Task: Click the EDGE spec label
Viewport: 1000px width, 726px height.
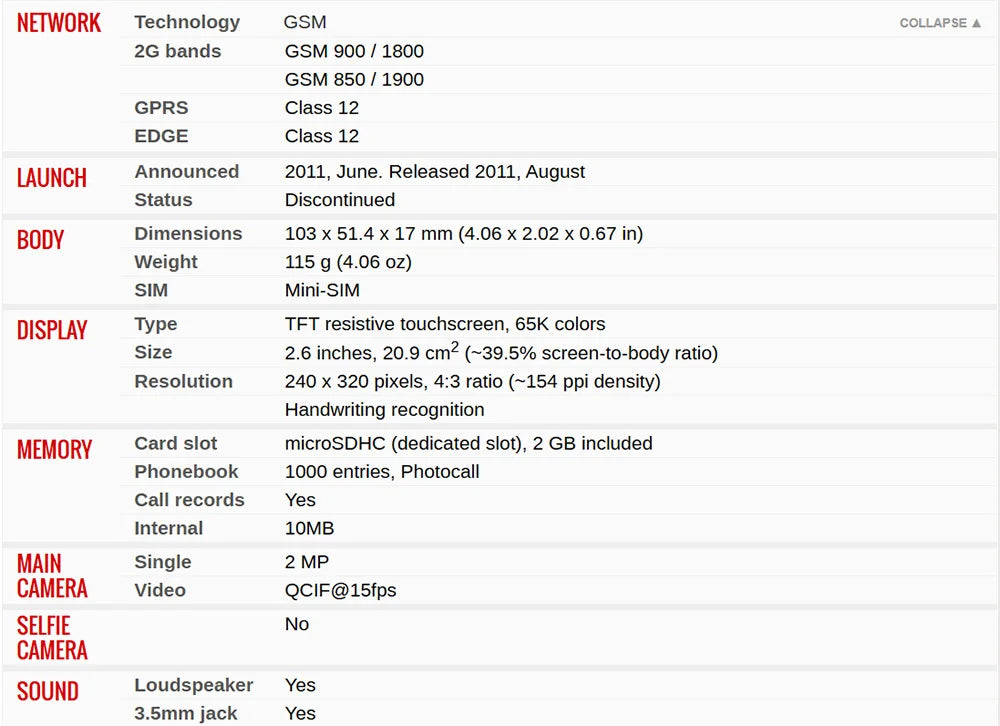Action: (x=161, y=136)
